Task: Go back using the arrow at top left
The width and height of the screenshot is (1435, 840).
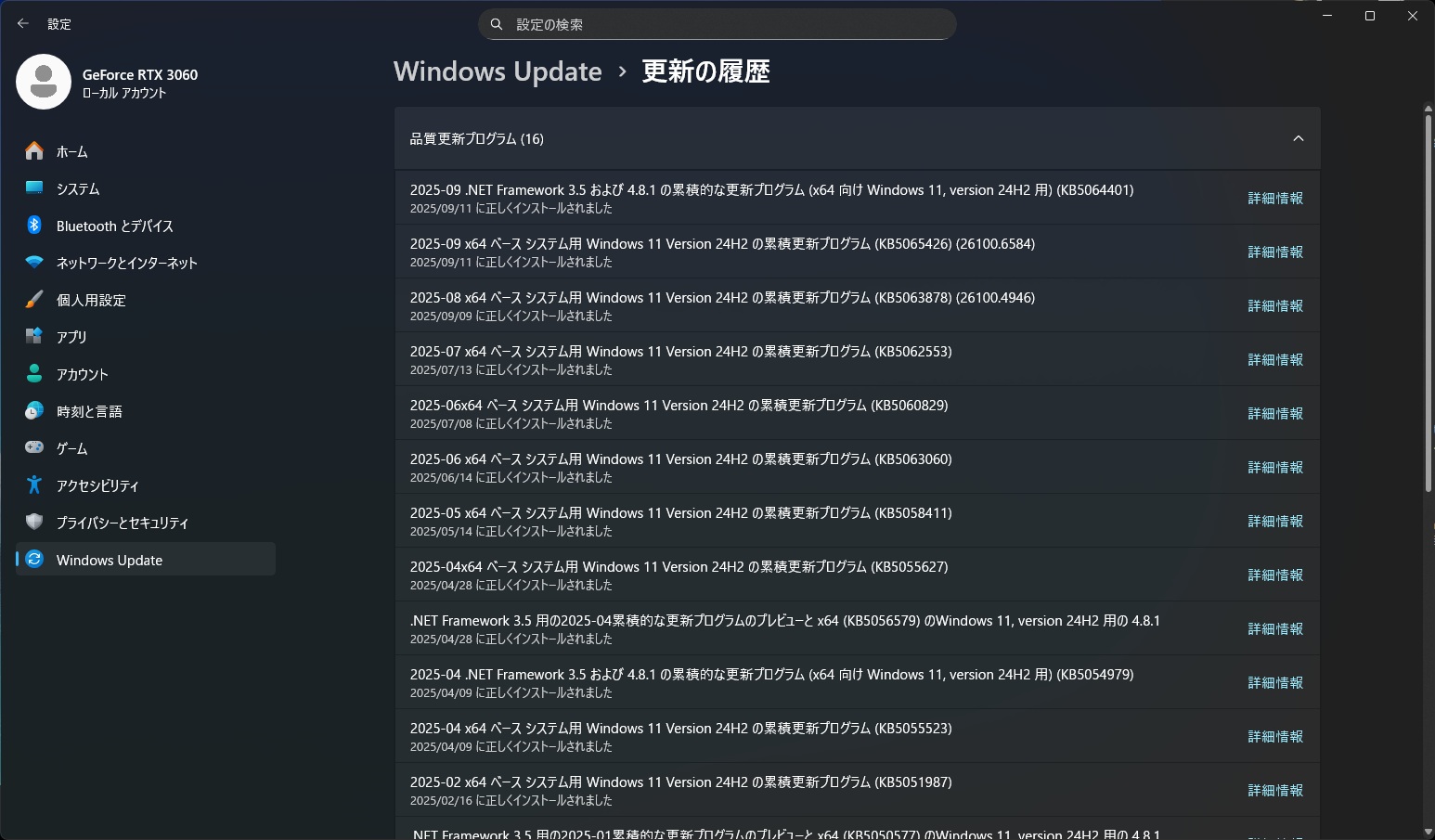Action: (23, 23)
